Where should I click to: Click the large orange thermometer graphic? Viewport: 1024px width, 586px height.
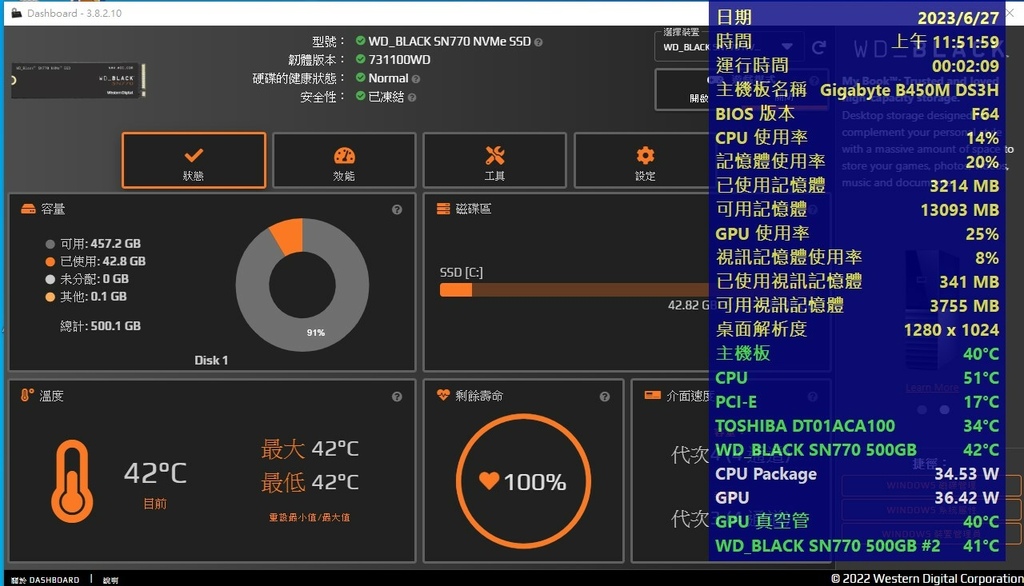tap(72, 481)
